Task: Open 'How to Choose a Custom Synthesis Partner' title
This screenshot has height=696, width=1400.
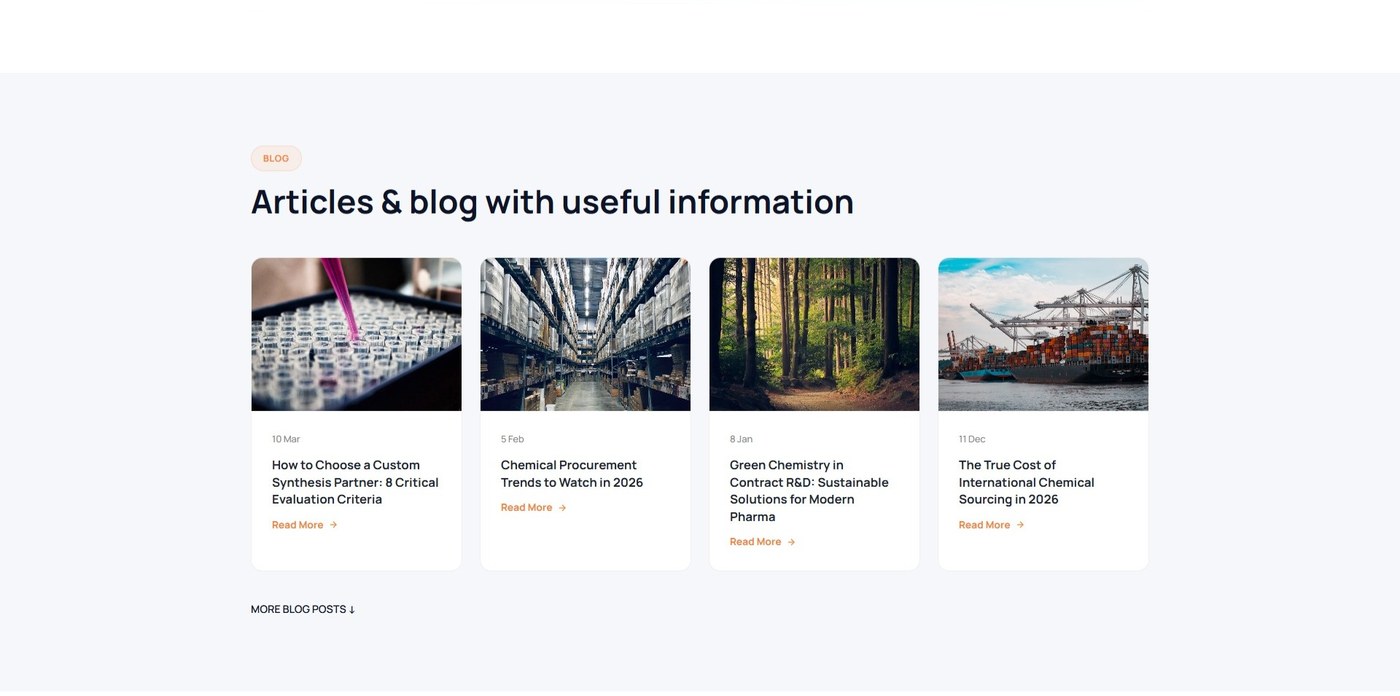Action: [355, 482]
